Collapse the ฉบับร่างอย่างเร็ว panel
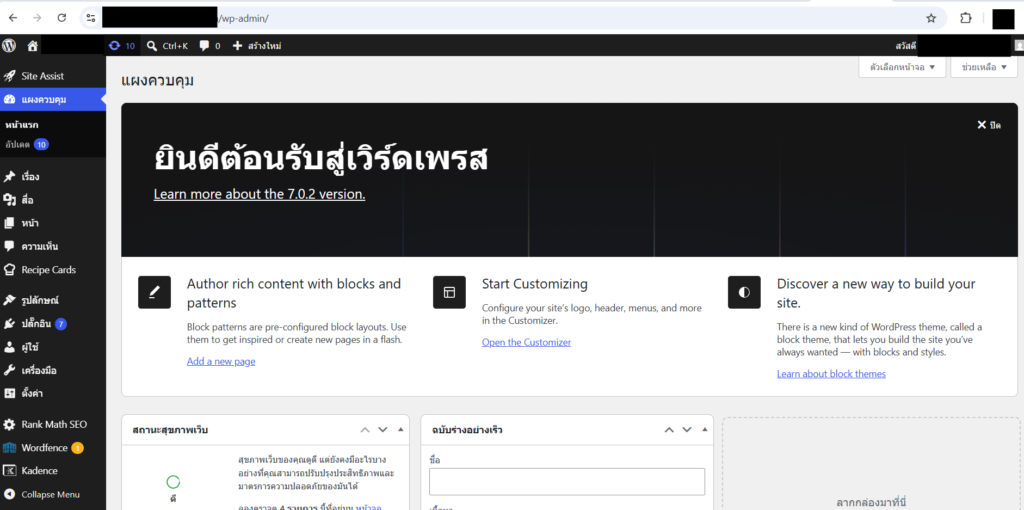This screenshot has width=1024, height=510. (x=704, y=430)
